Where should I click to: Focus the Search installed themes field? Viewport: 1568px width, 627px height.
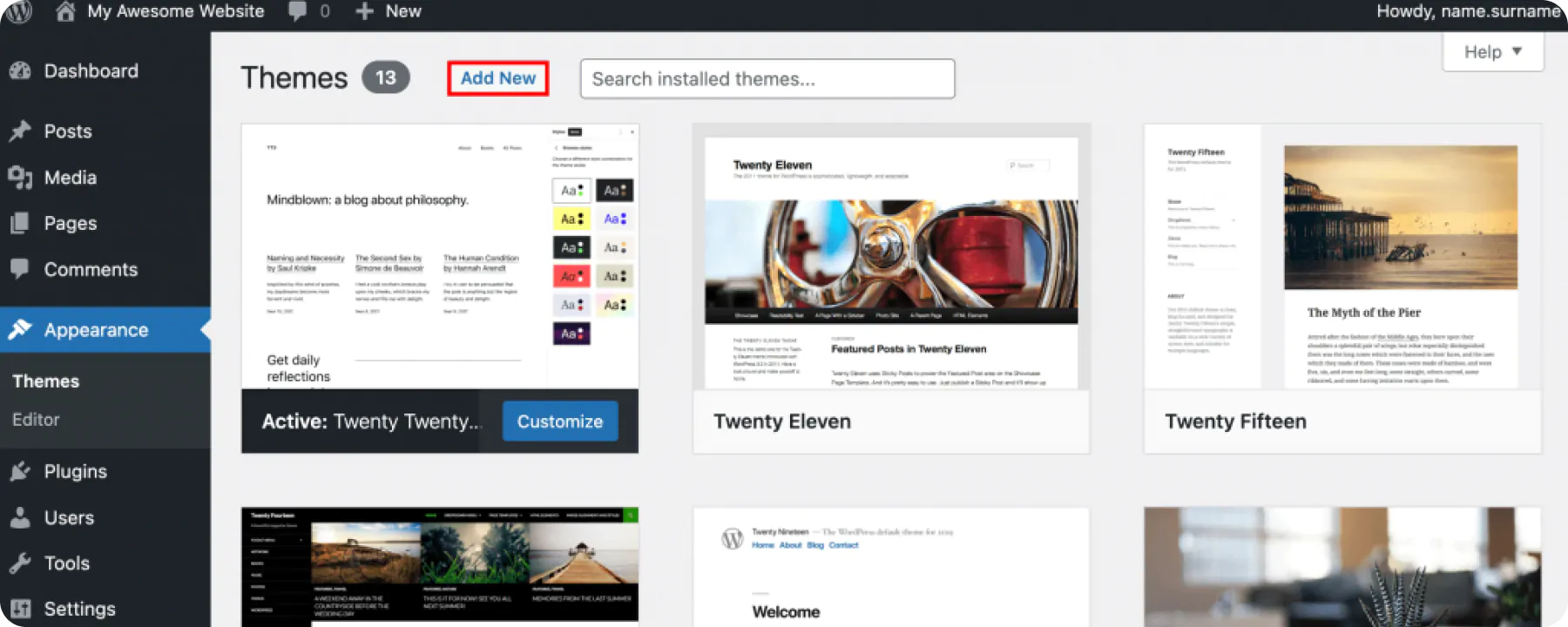767,79
